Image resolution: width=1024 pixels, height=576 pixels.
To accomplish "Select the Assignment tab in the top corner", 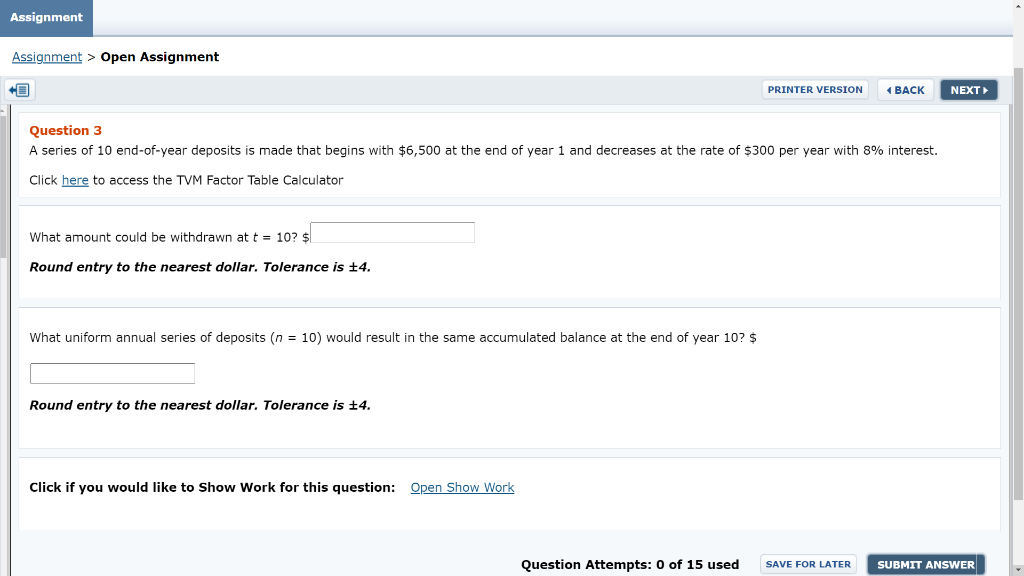I will 46,17.
